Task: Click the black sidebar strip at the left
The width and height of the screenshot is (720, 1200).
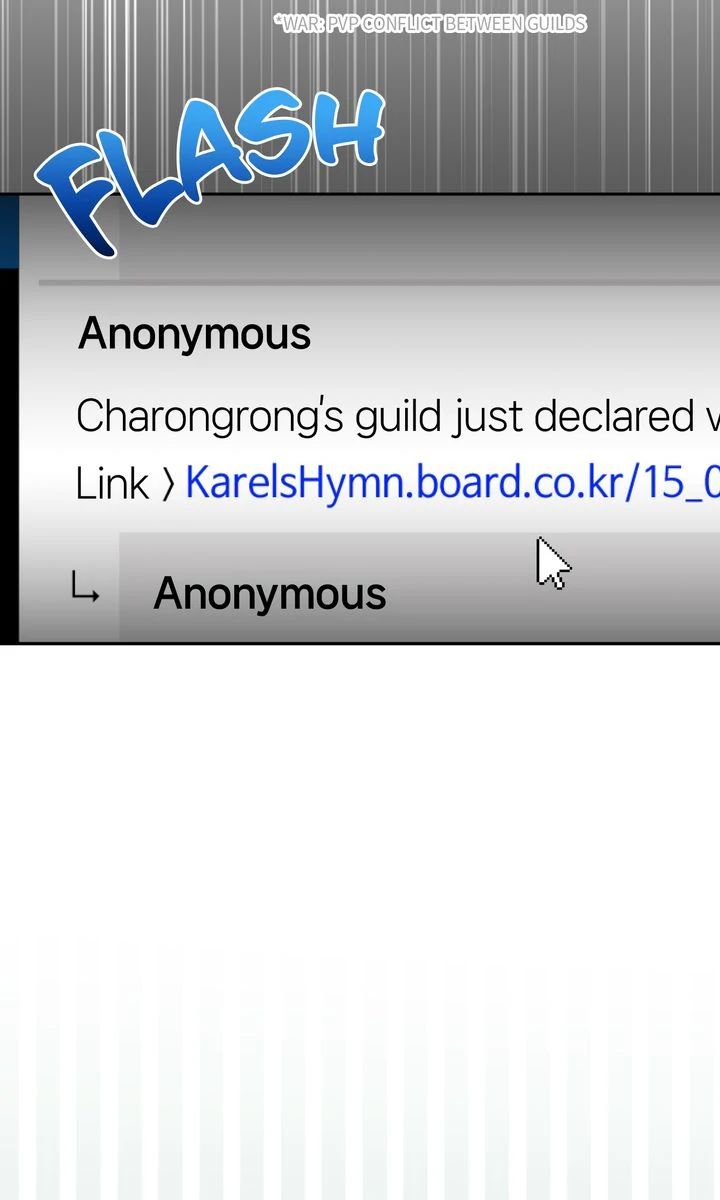Action: point(9,455)
